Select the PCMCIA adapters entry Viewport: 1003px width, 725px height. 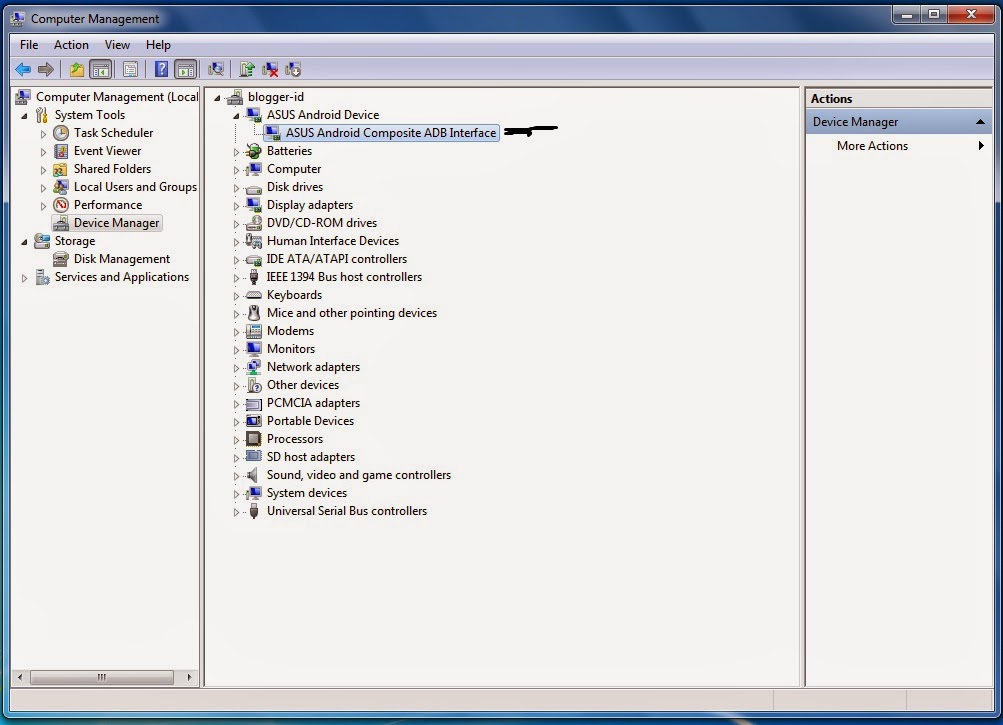pos(313,402)
